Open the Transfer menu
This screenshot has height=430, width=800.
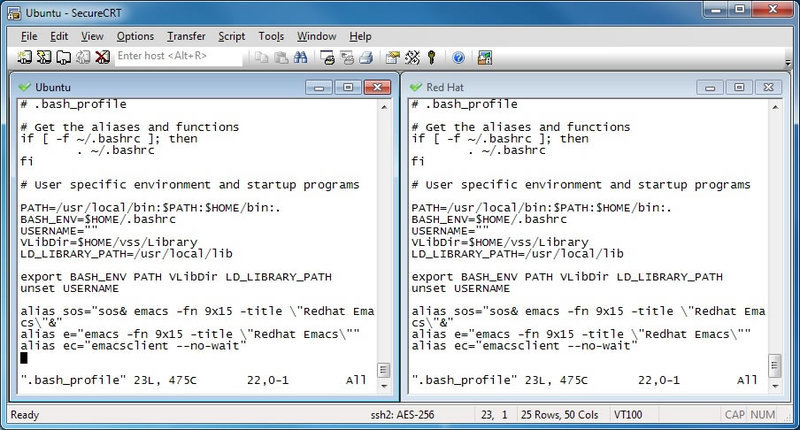pyautogui.click(x=186, y=36)
